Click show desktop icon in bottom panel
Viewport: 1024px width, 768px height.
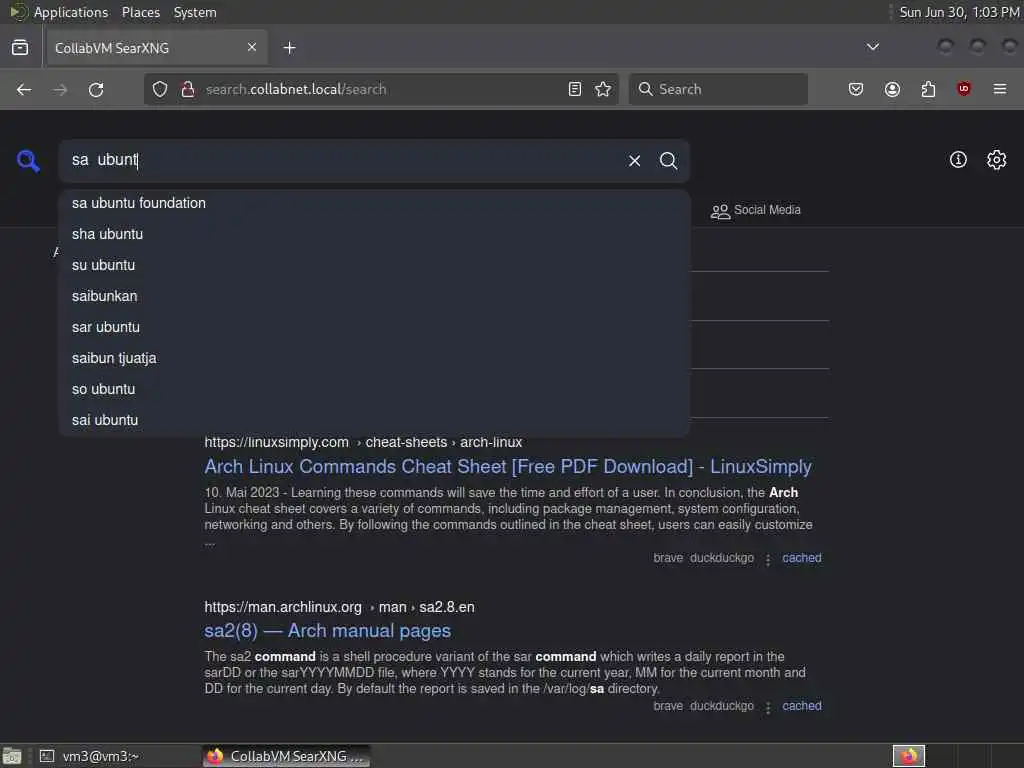(12, 756)
